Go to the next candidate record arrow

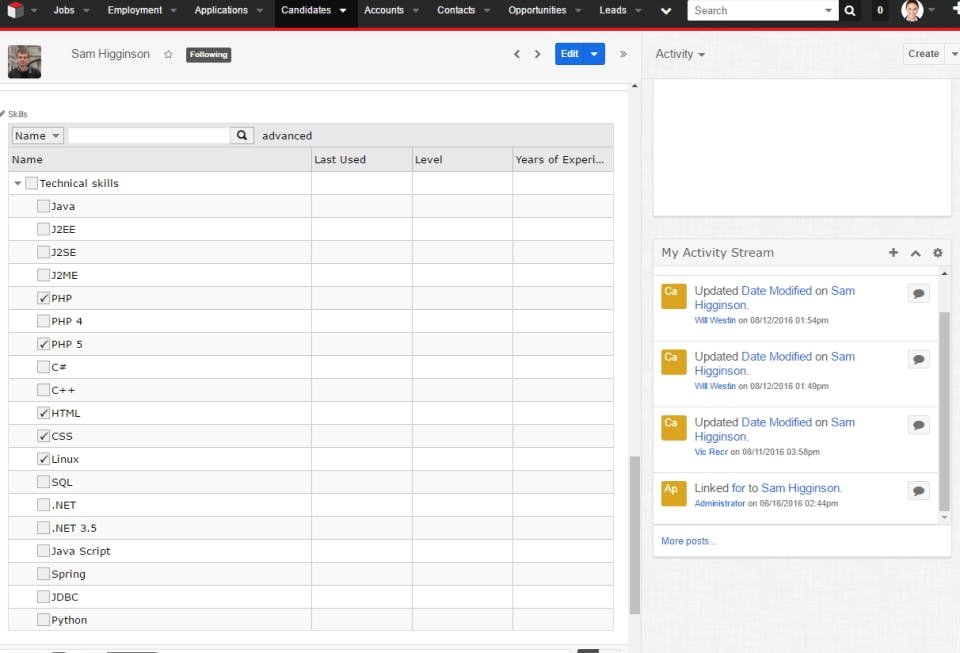pos(538,54)
